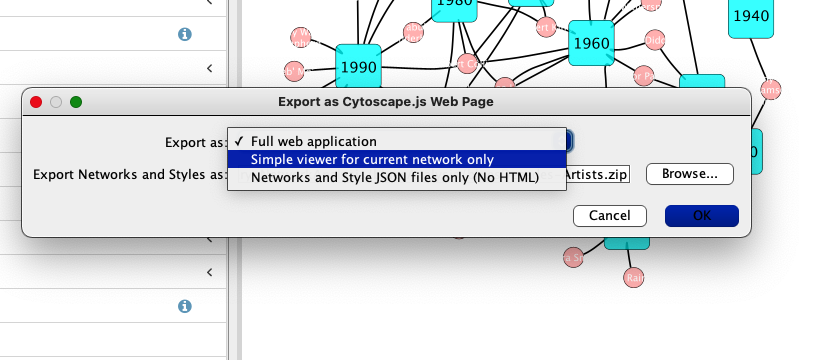
Task: Confirm export with the OK button
Action: [x=701, y=216]
